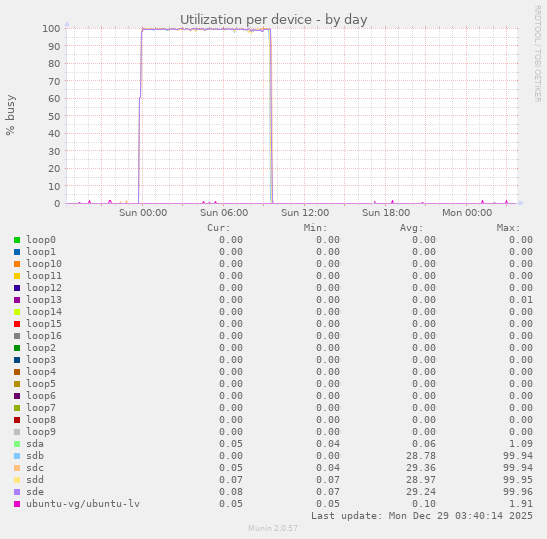Click the 50 y-axis tick label
The height and width of the screenshot is (539, 547).
click(54, 116)
